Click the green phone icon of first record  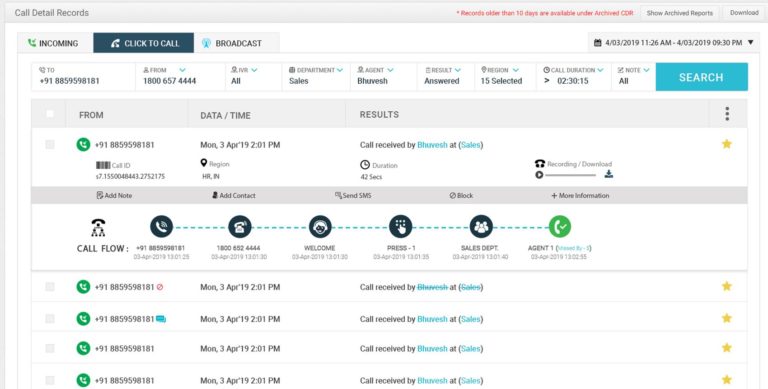click(x=83, y=145)
